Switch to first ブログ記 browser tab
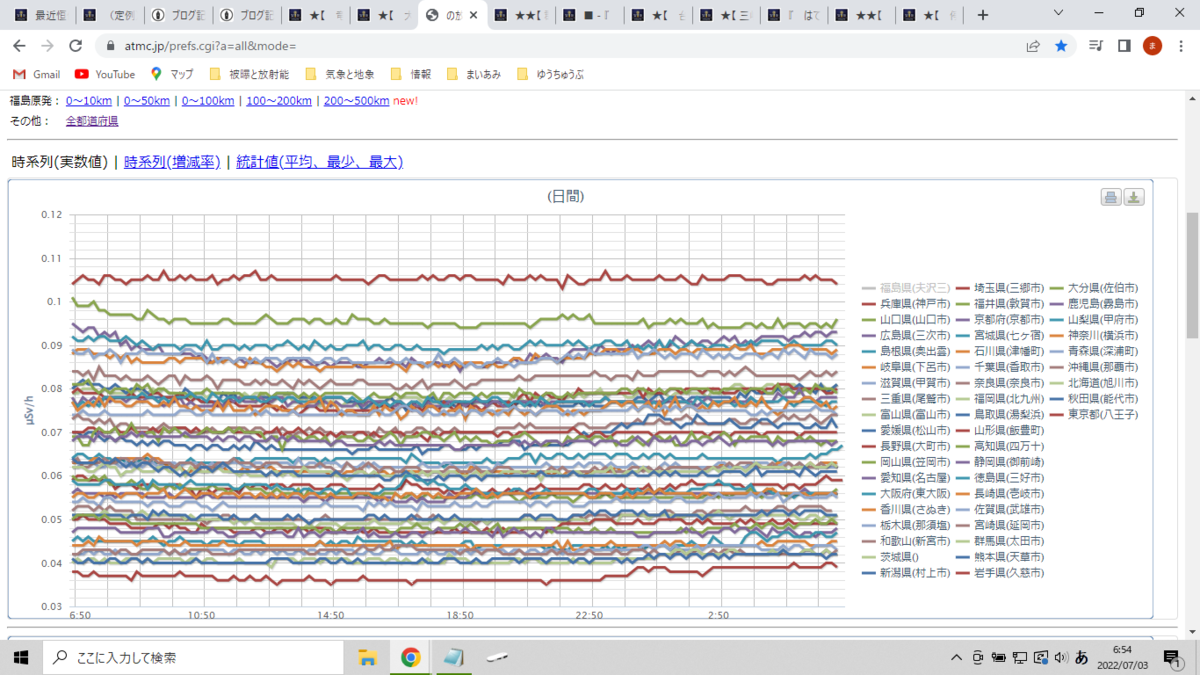 coord(178,15)
